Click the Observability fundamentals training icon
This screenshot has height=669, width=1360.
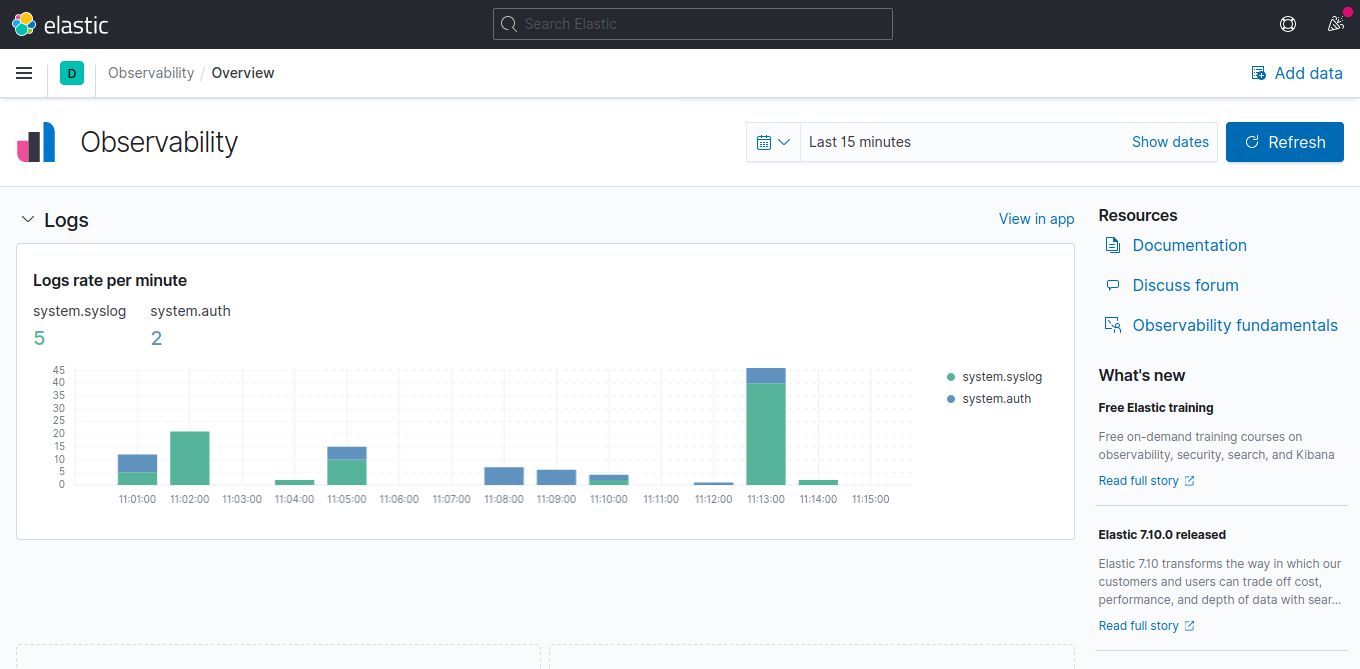[1112, 325]
